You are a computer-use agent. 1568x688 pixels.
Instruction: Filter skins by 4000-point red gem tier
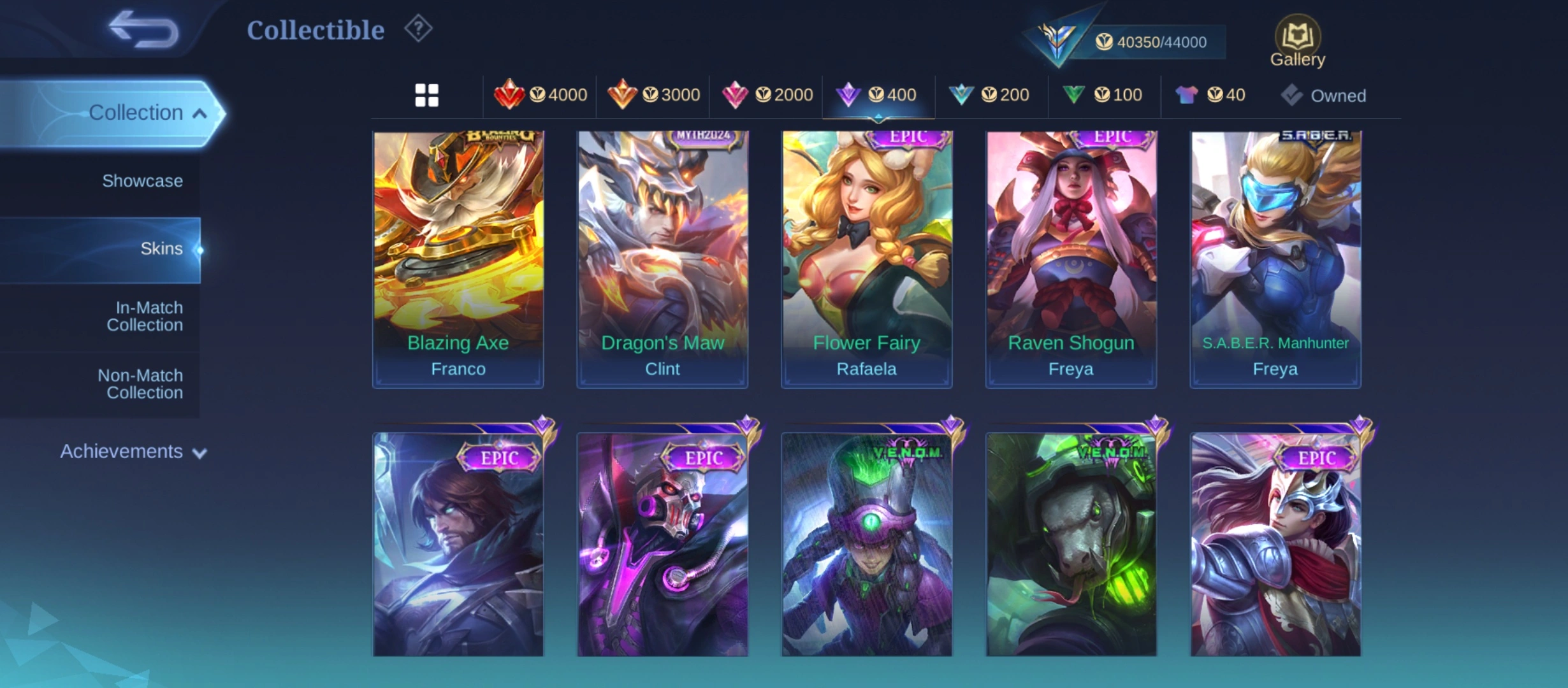[x=540, y=95]
